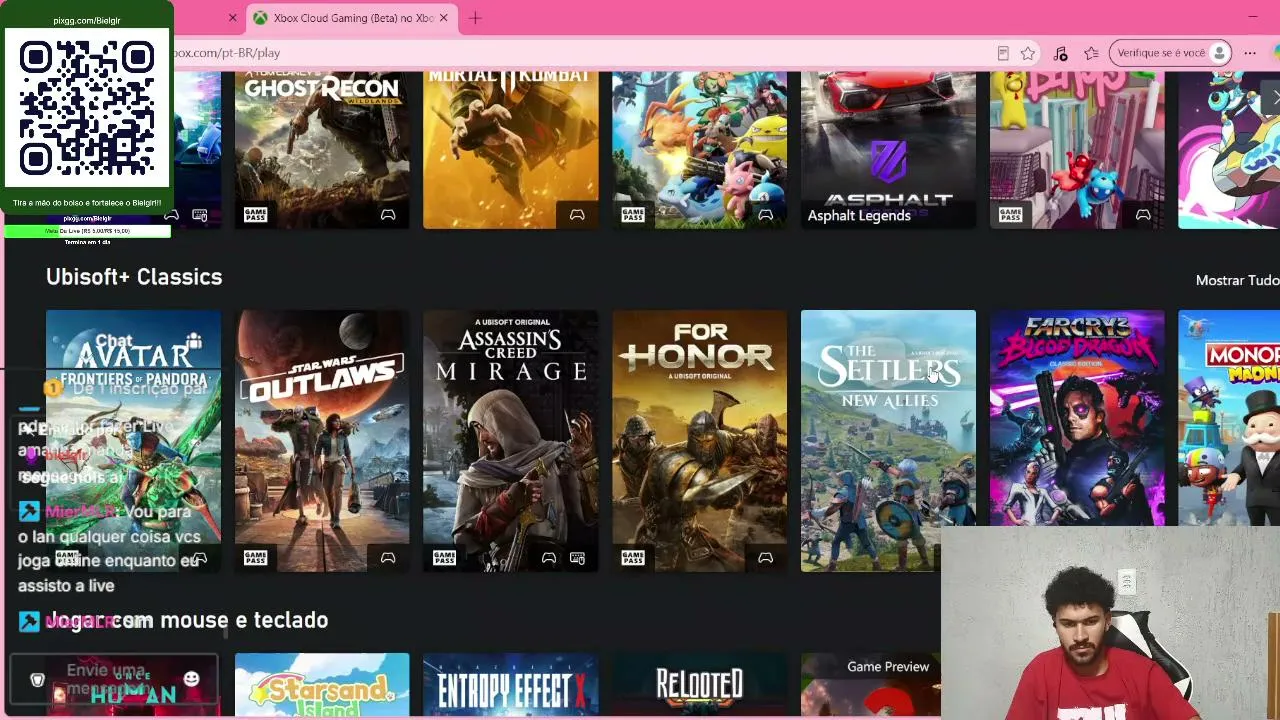This screenshot has height=720, width=1280.
Task: Minimize the browser window
Action: [x=1253, y=17]
